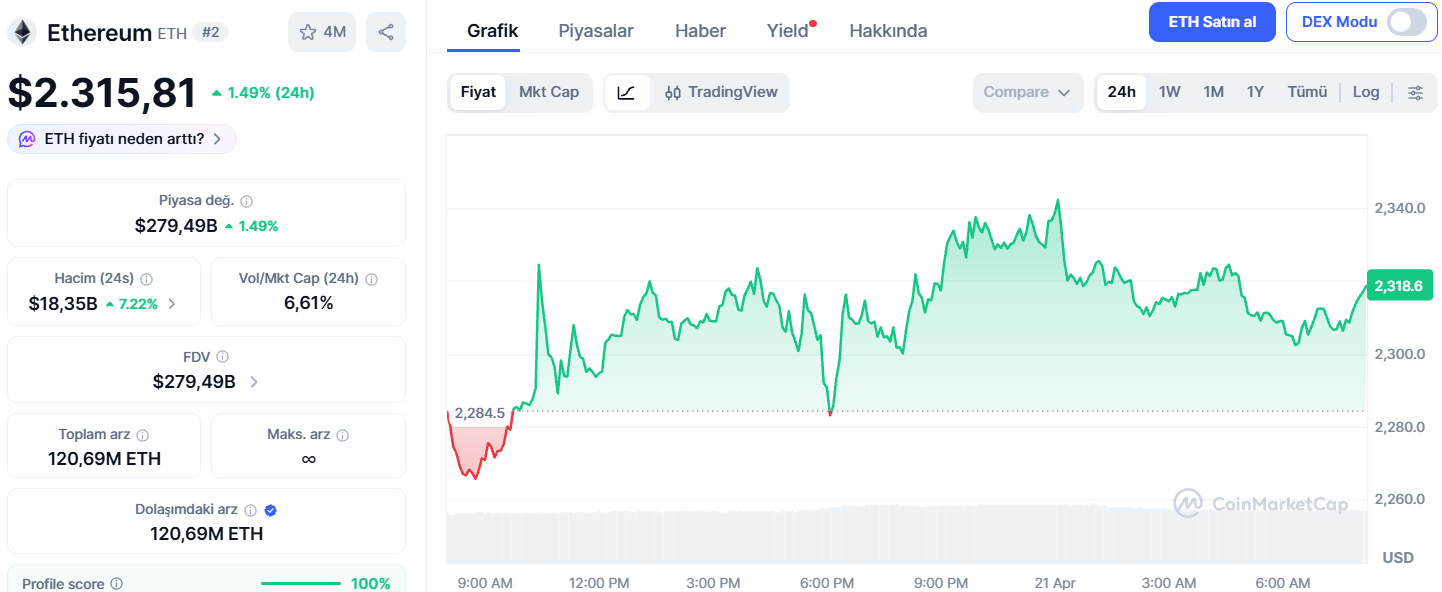1442x592 pixels.
Task: Open the share icon button
Action: (x=386, y=32)
